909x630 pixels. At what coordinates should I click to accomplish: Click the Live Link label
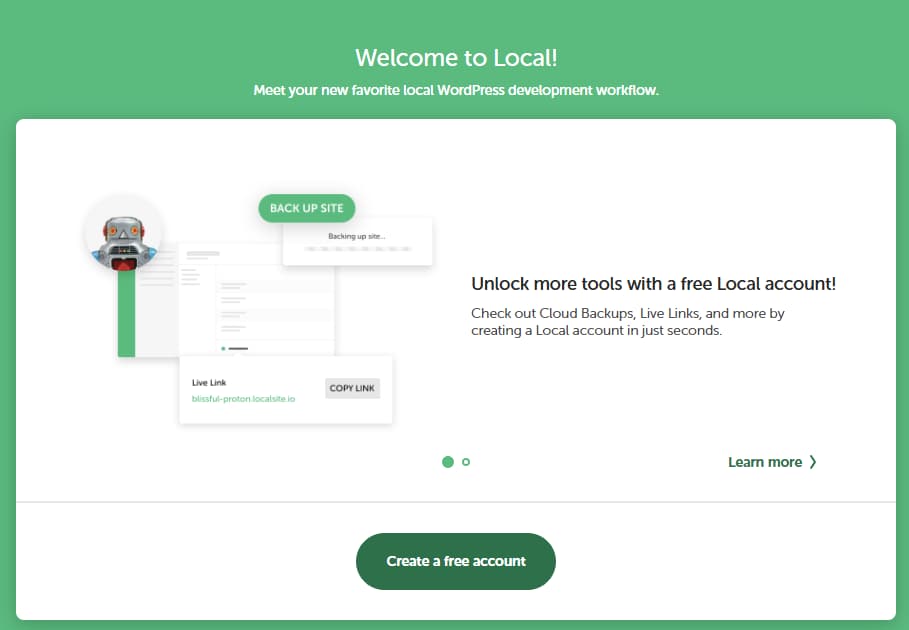point(210,383)
